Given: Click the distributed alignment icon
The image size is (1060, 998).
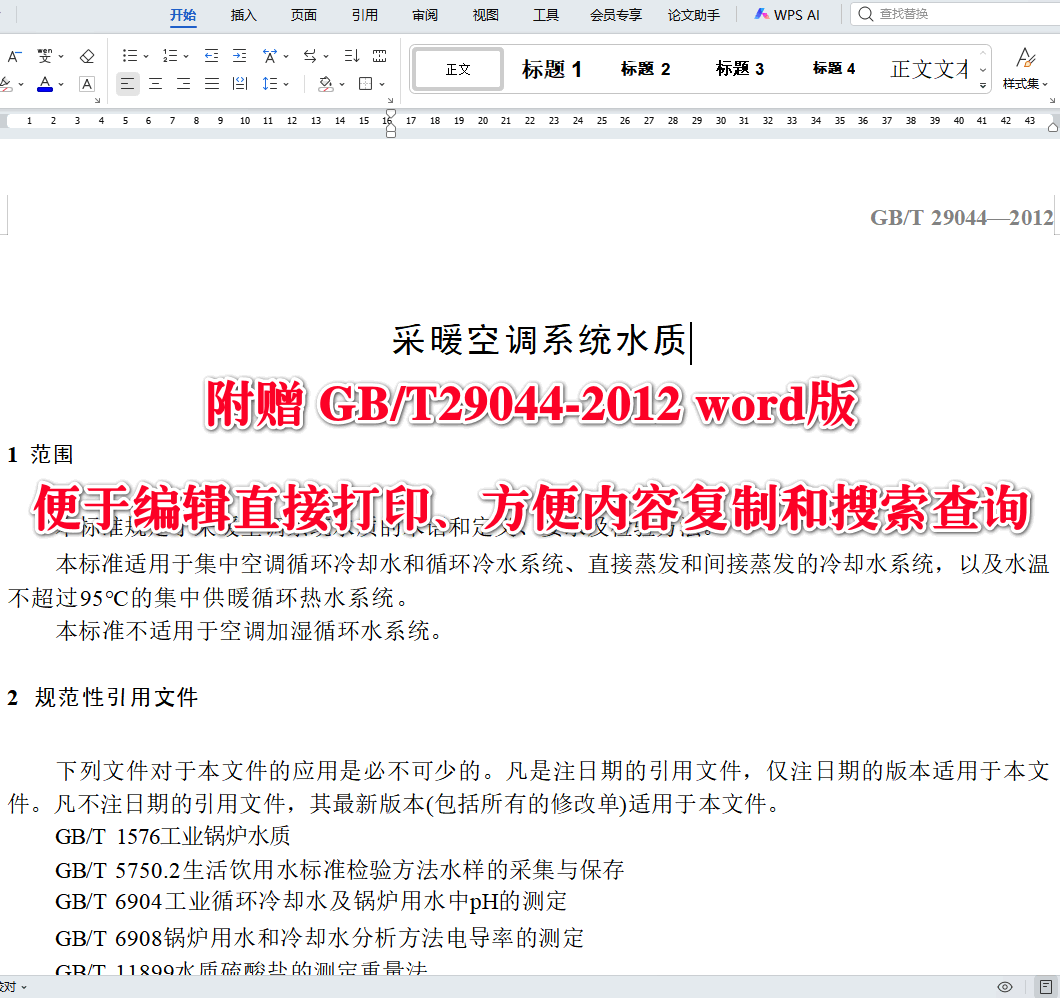Looking at the screenshot, I should [239, 84].
